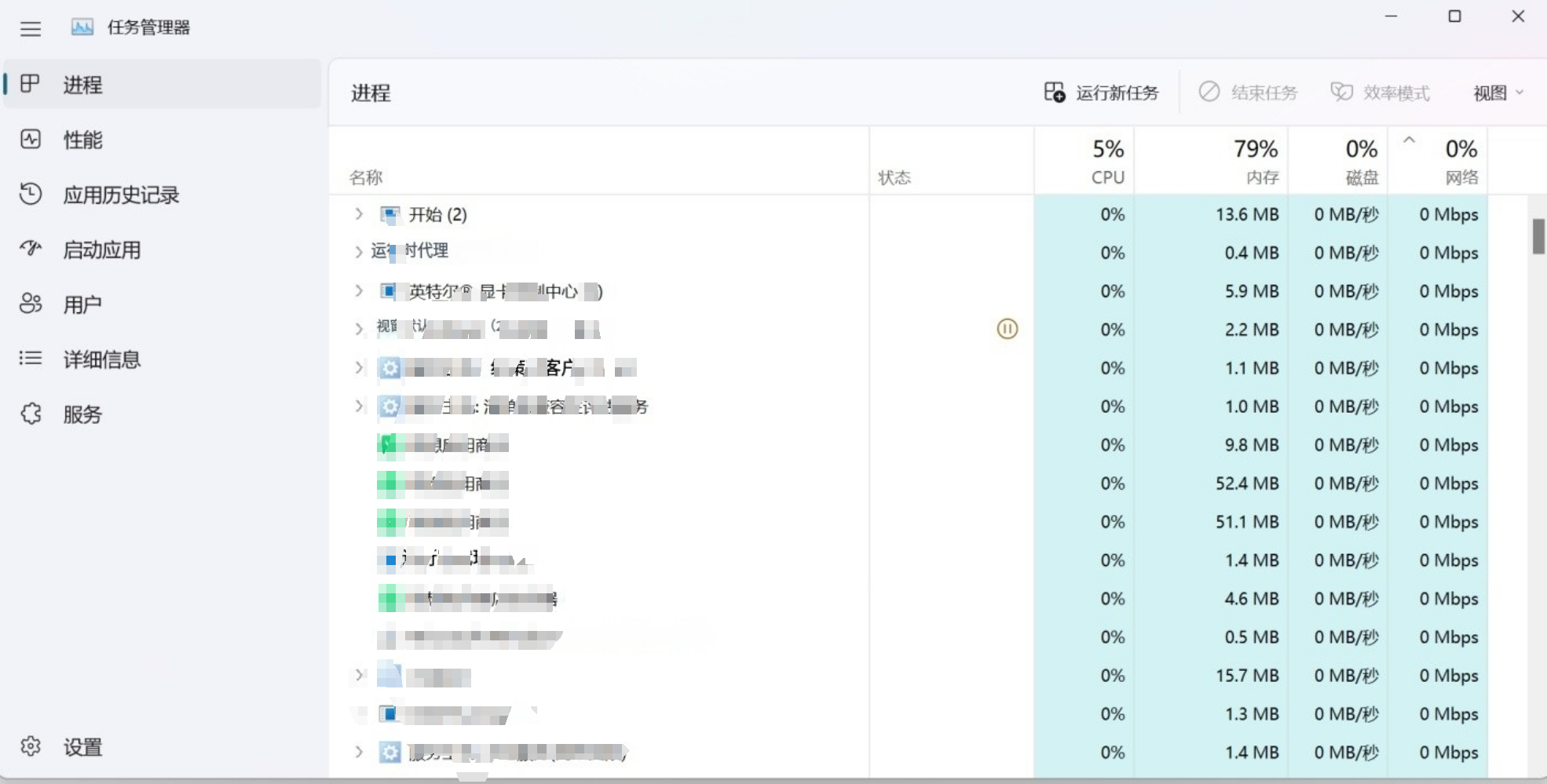This screenshot has width=1547, height=784.
Task: Open the 启动应用 tab
Action: click(163, 250)
